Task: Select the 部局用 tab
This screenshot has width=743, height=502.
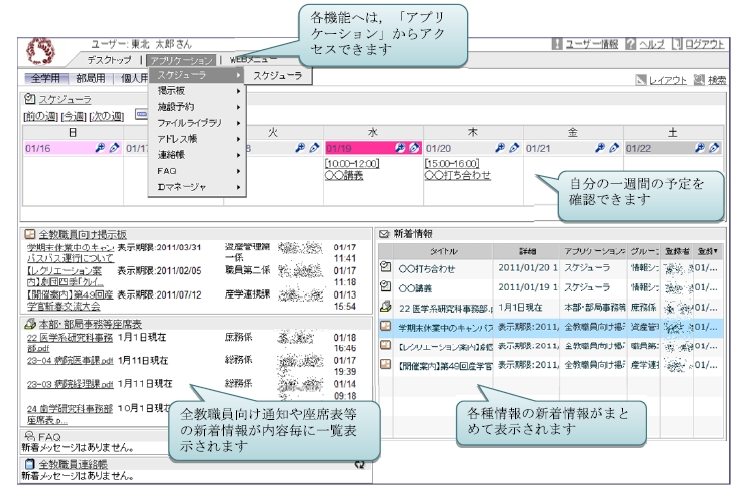Action: (x=91, y=78)
